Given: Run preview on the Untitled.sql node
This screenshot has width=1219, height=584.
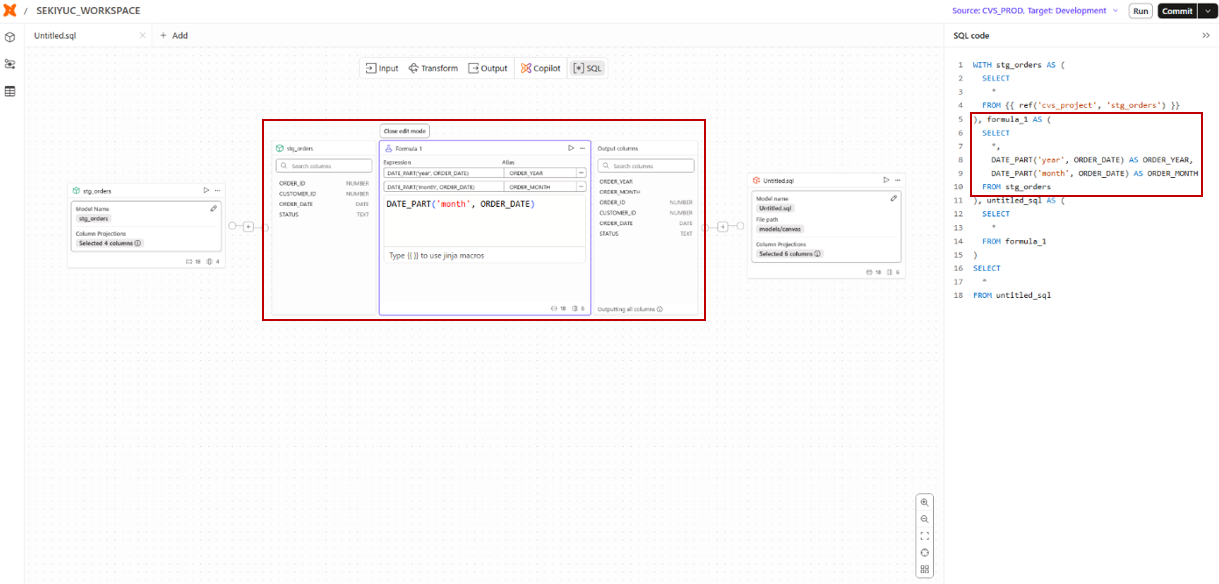Looking at the screenshot, I should click(886, 180).
